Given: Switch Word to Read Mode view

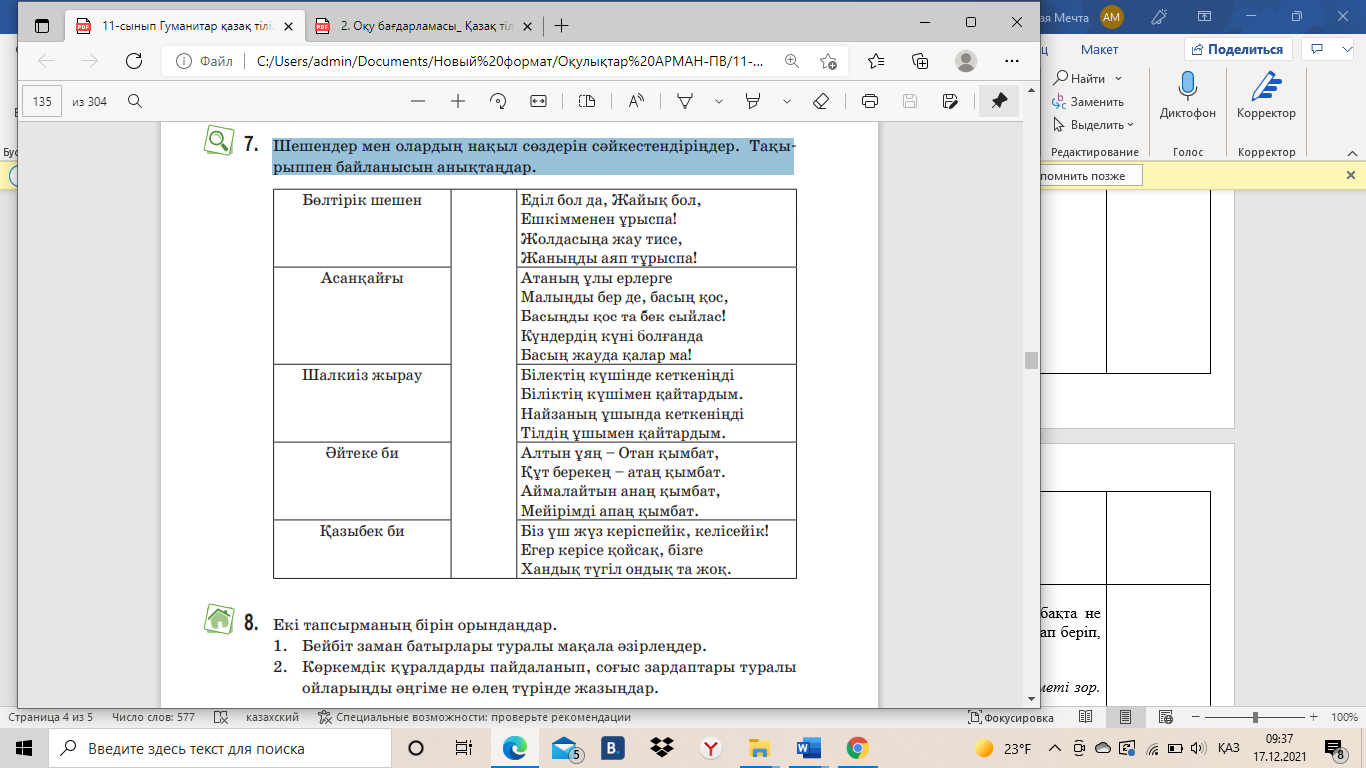Looking at the screenshot, I should click(1085, 718).
